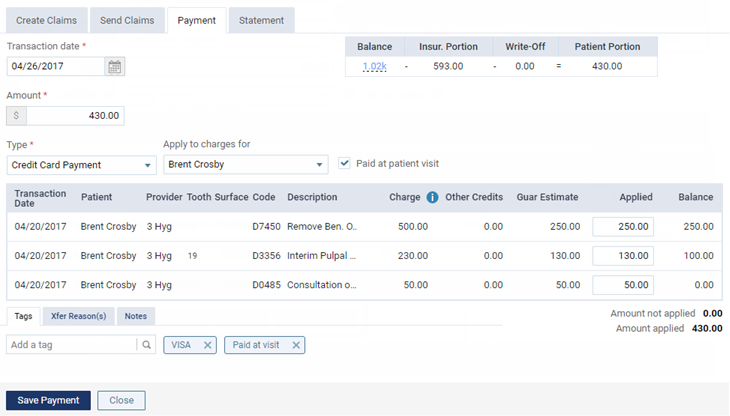
Task: Switch to the Create Claims tab
Action: (47, 20)
